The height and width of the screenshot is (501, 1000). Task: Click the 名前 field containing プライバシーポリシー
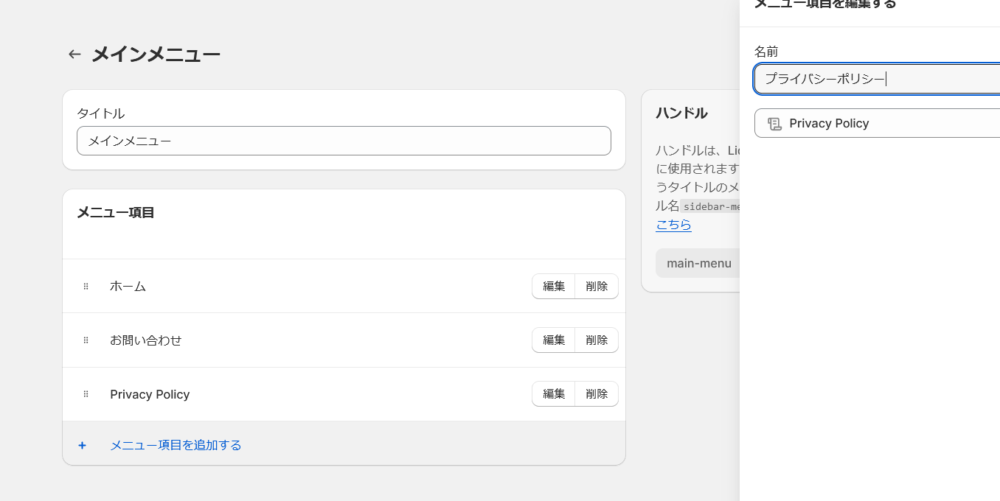point(876,79)
